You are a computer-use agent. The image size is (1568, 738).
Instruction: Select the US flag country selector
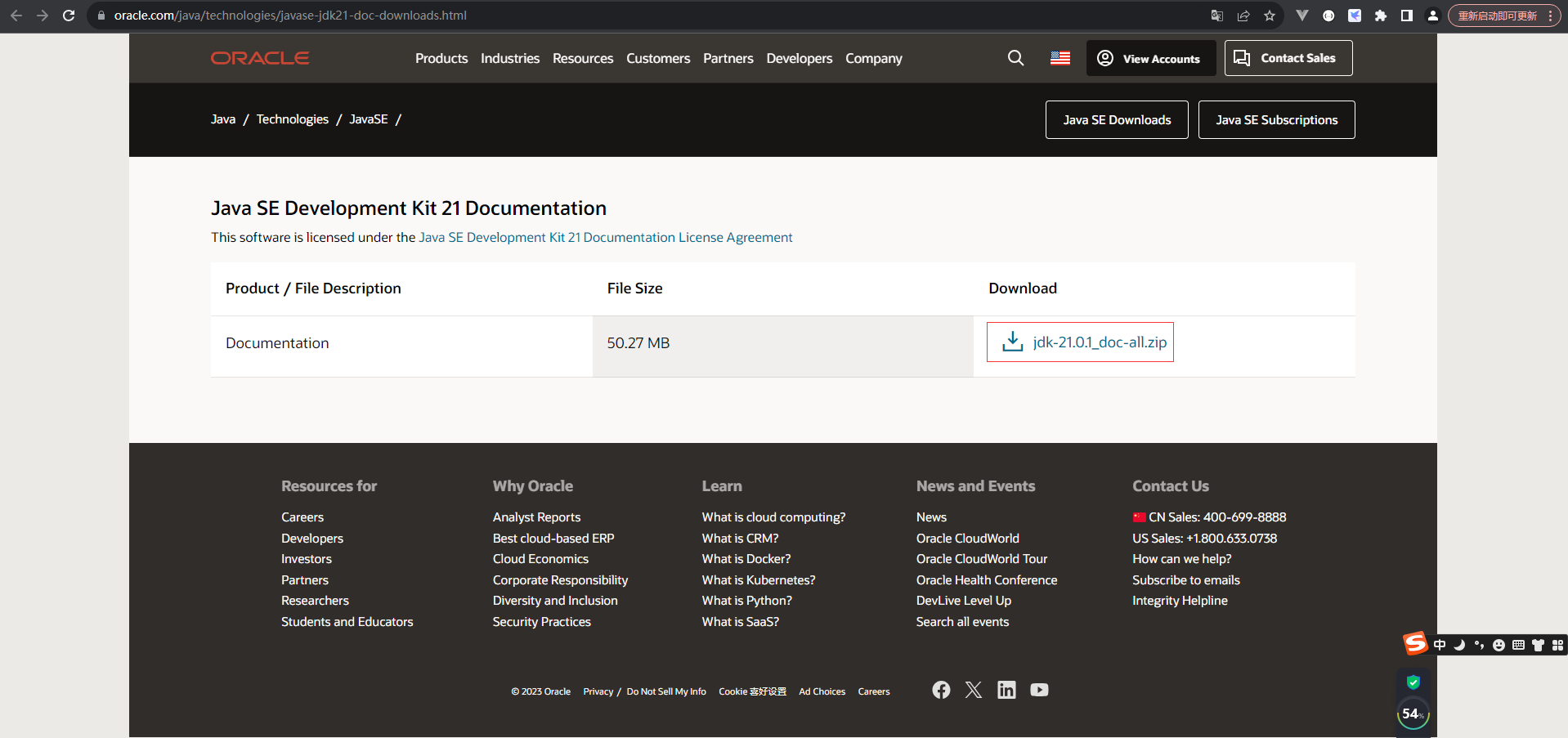pos(1060,58)
